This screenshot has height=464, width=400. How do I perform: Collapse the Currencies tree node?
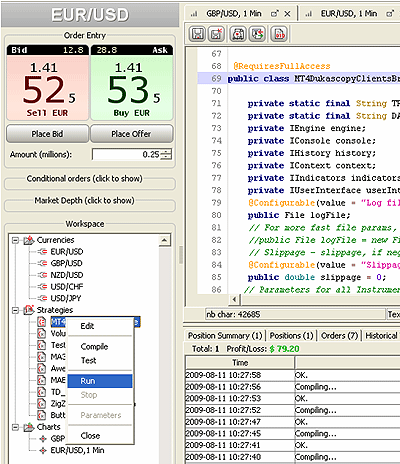(15, 240)
